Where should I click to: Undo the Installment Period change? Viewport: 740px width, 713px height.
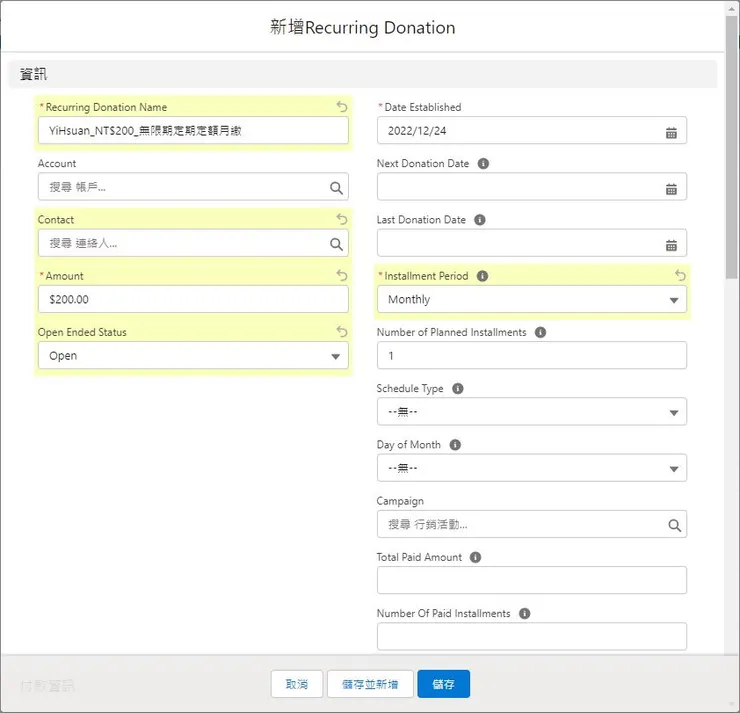point(680,275)
